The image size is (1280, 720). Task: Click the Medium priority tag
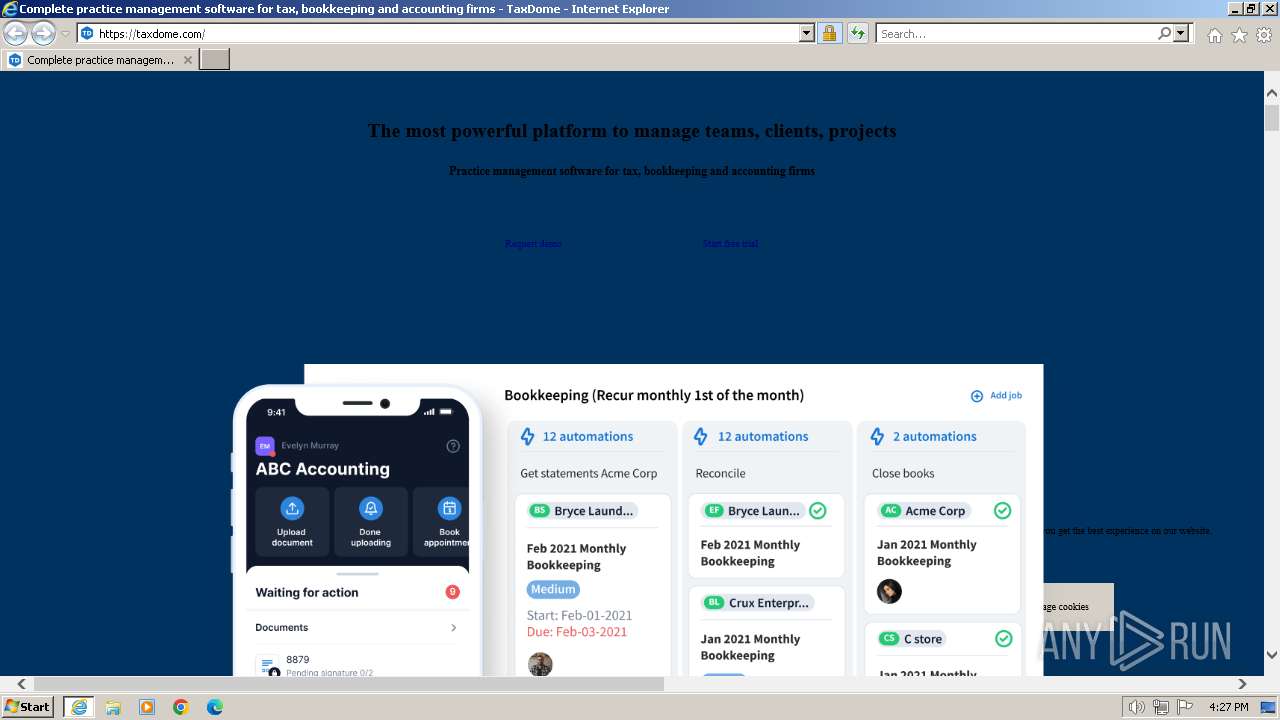pos(553,590)
